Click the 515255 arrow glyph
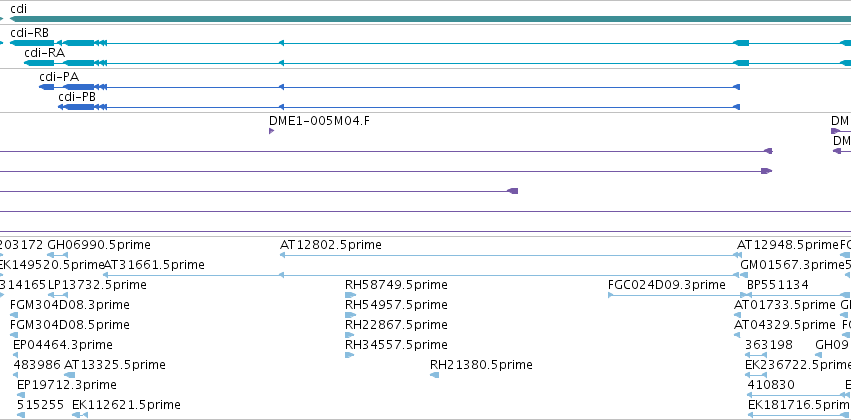The width and height of the screenshot is (851, 420). pyautogui.click(x=21, y=415)
